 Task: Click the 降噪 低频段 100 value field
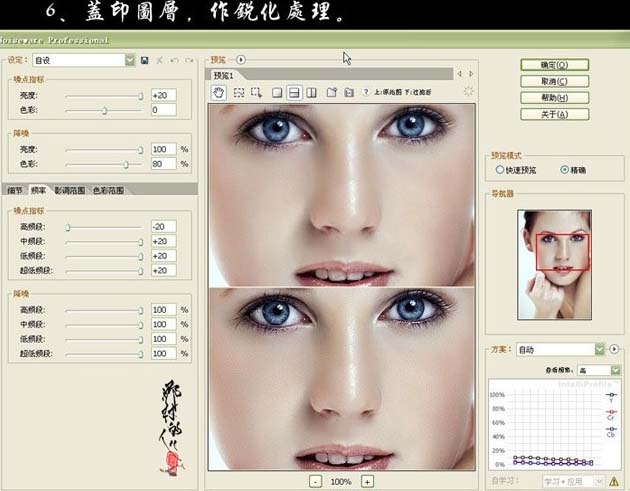tap(164, 339)
